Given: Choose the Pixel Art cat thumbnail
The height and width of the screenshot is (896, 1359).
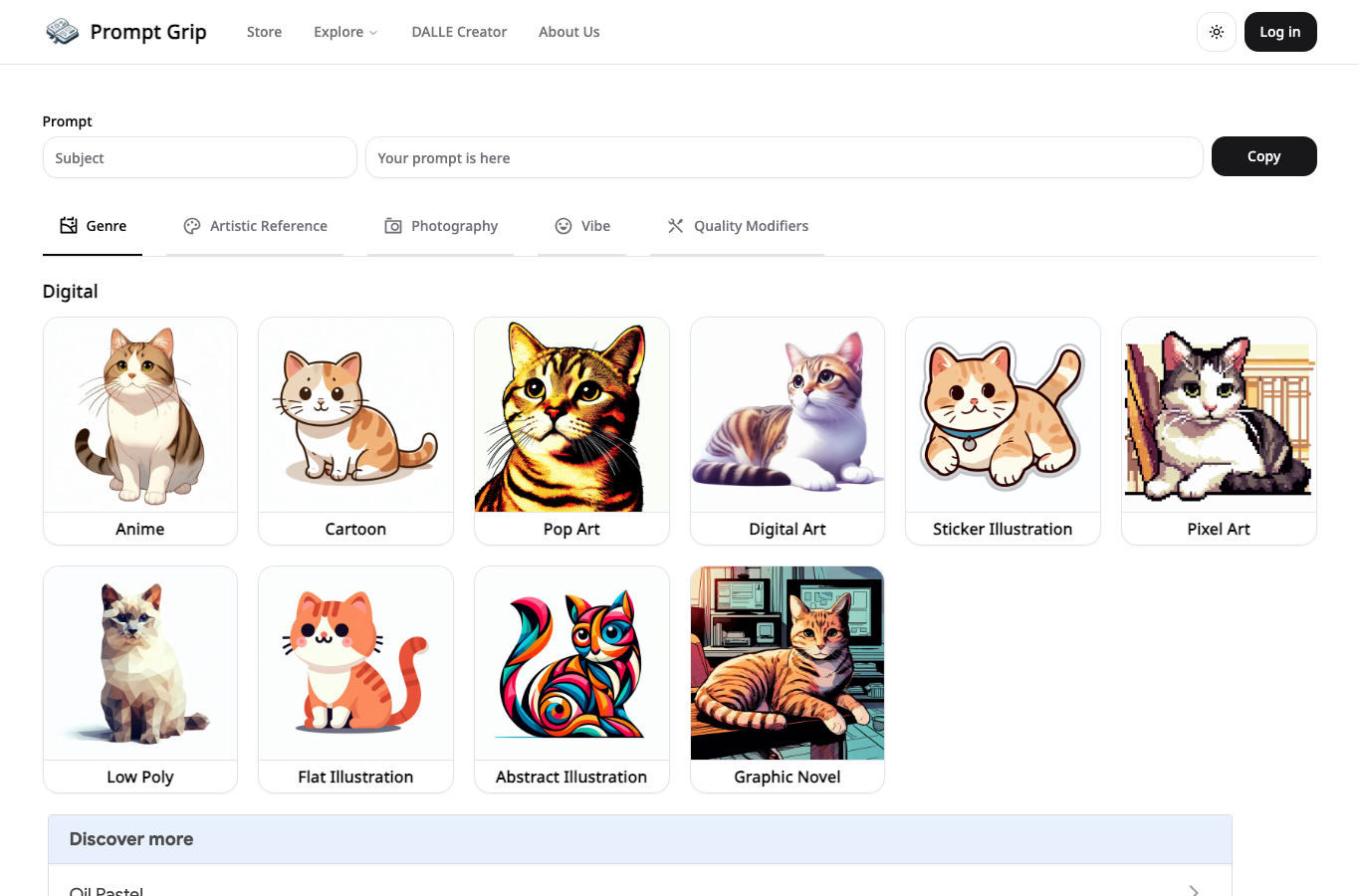Looking at the screenshot, I should pyautogui.click(x=1219, y=415).
